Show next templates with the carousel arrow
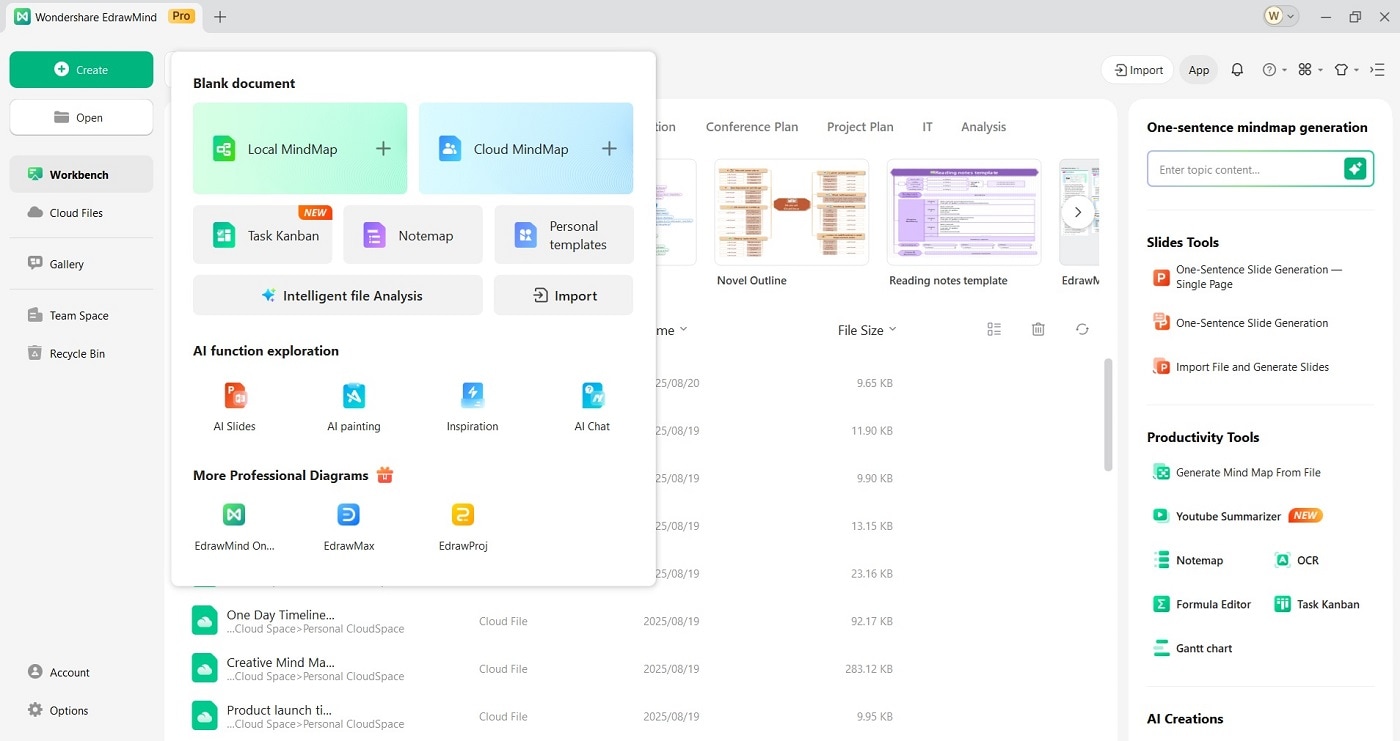1400x741 pixels. pos(1077,212)
